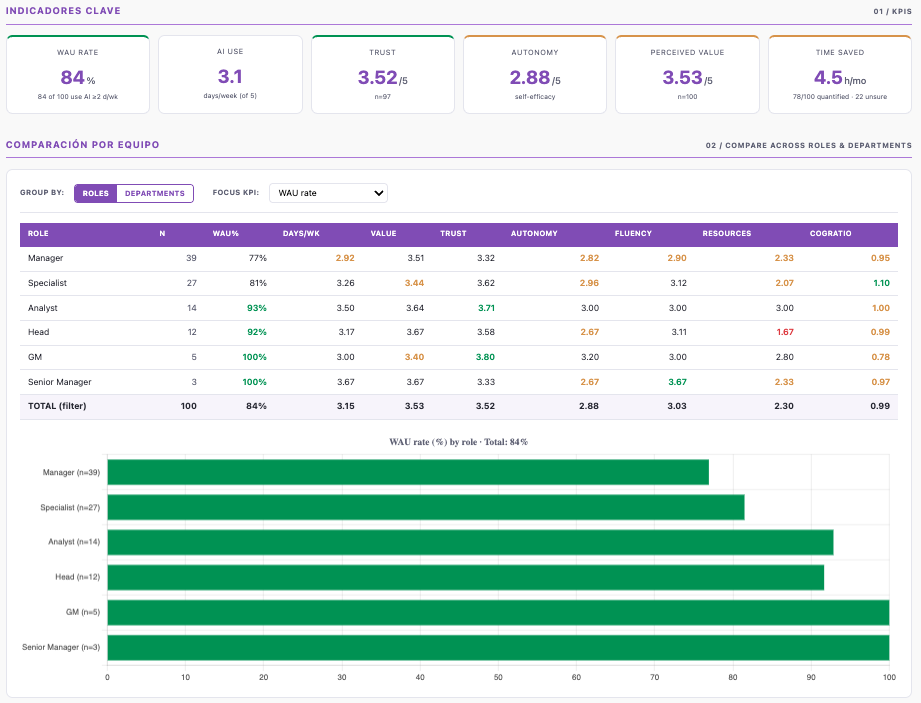
Task: Click Specialist WAU% value 81%
Action: [x=258, y=283]
